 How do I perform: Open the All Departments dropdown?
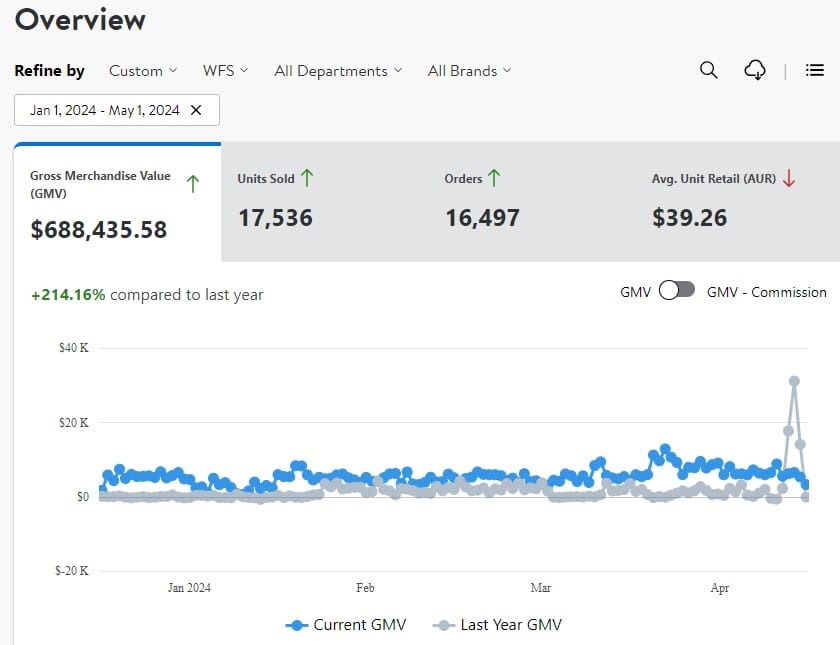tap(338, 71)
